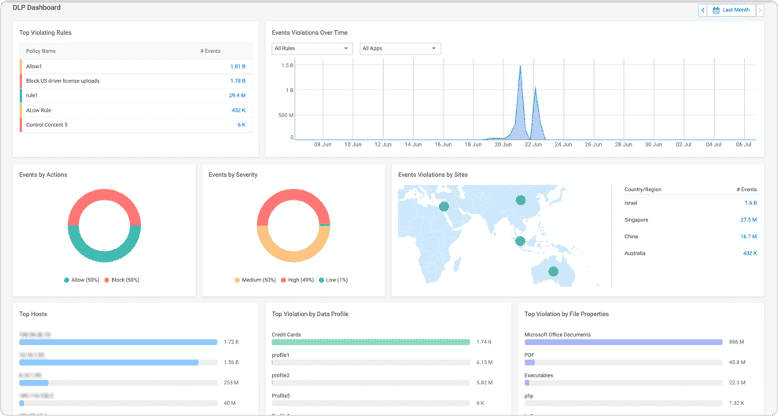Screen dimensions: 778x416
Task: Select the China map marker
Action: coord(520,200)
